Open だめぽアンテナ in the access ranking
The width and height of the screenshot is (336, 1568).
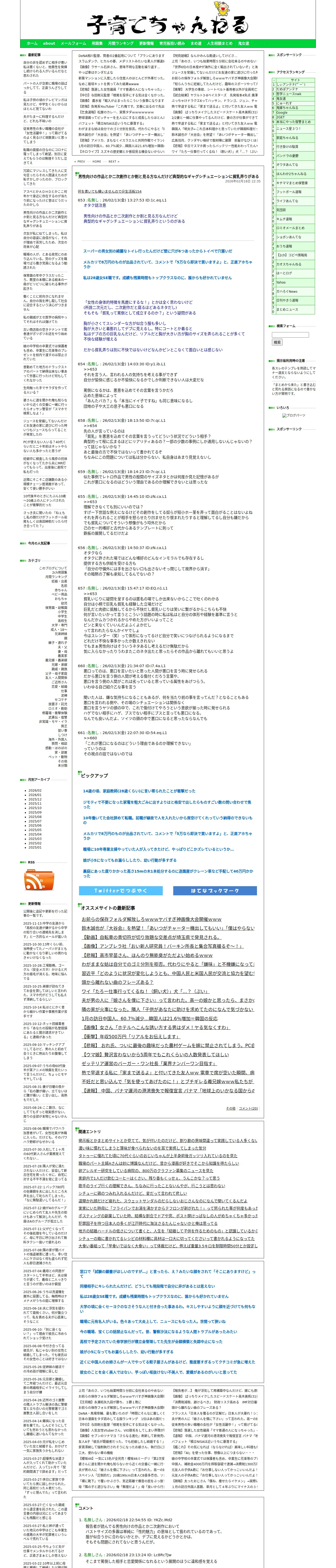288,89
